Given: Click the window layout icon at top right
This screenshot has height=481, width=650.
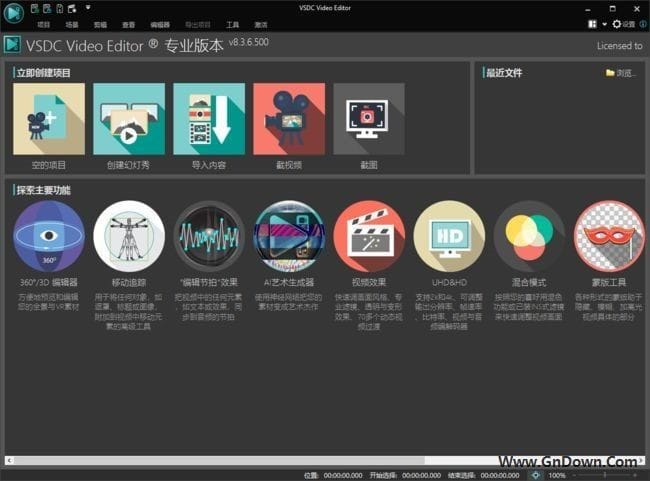Looking at the screenshot, I should (x=593, y=24).
